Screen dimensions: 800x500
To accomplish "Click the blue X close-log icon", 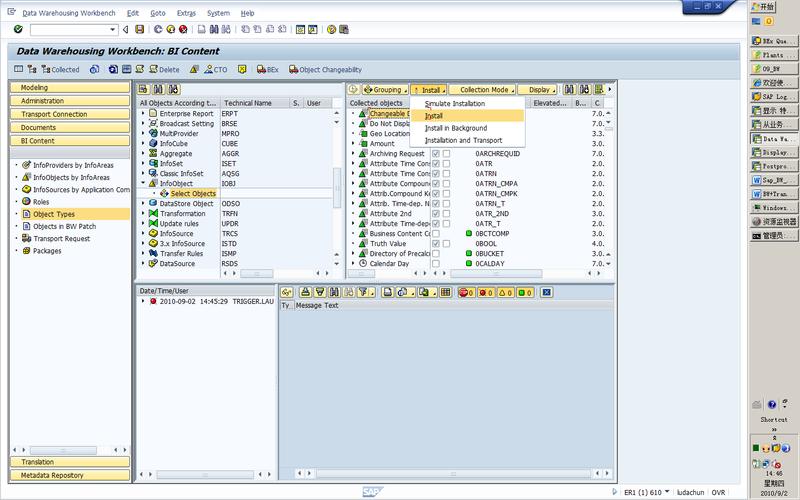I will coord(546,292).
